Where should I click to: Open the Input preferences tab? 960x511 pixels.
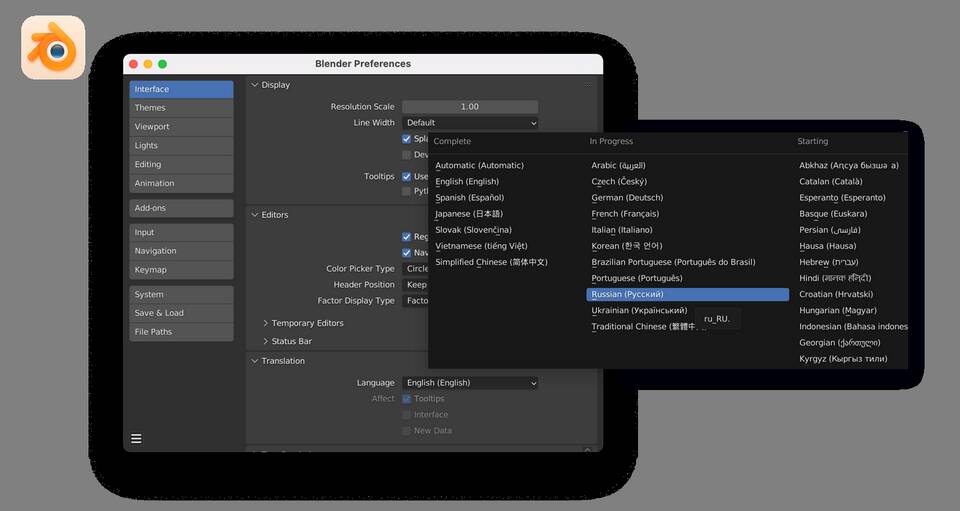click(181, 233)
